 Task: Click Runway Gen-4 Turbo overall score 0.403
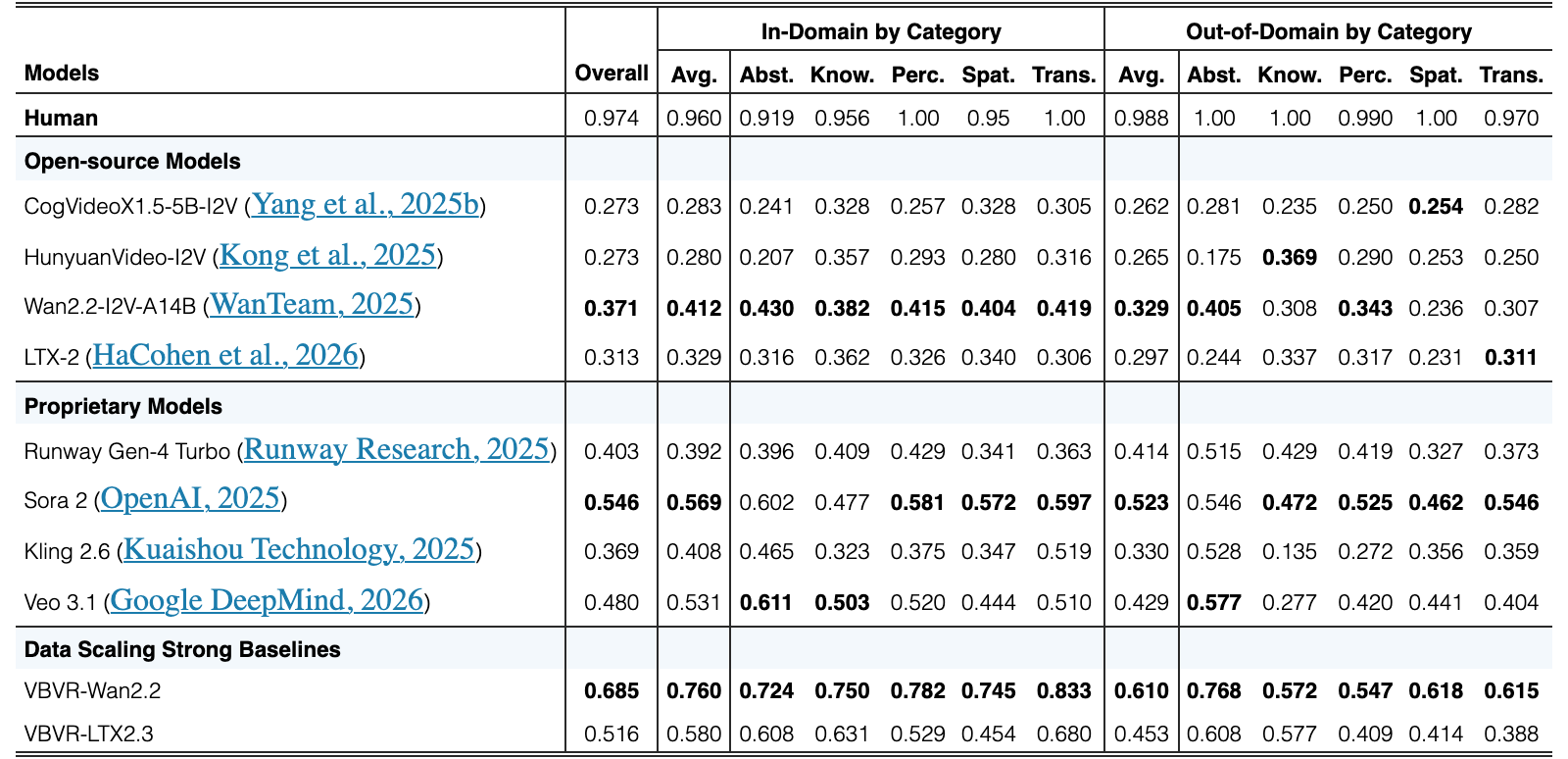612,451
